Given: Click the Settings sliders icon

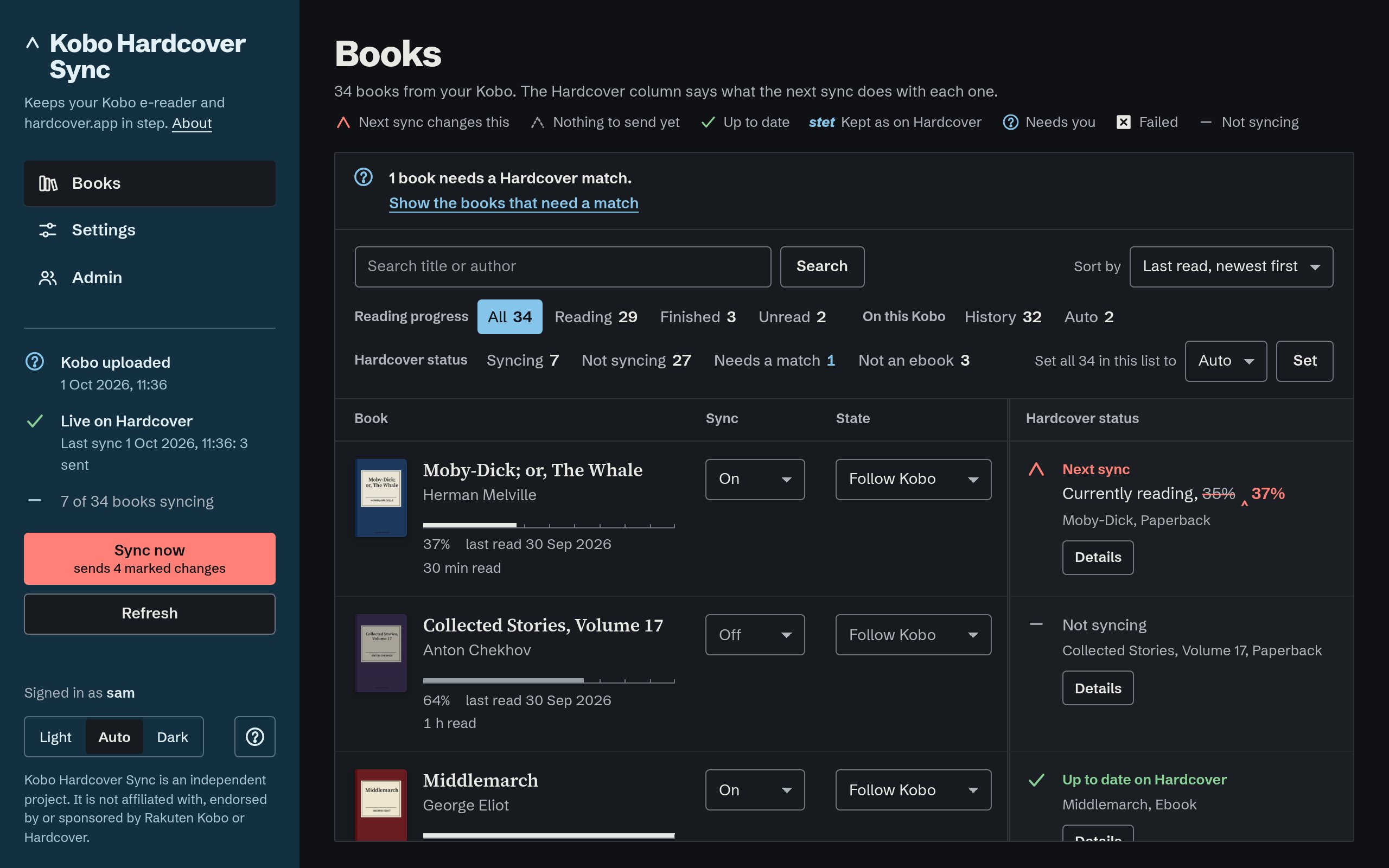Looking at the screenshot, I should 48,230.
